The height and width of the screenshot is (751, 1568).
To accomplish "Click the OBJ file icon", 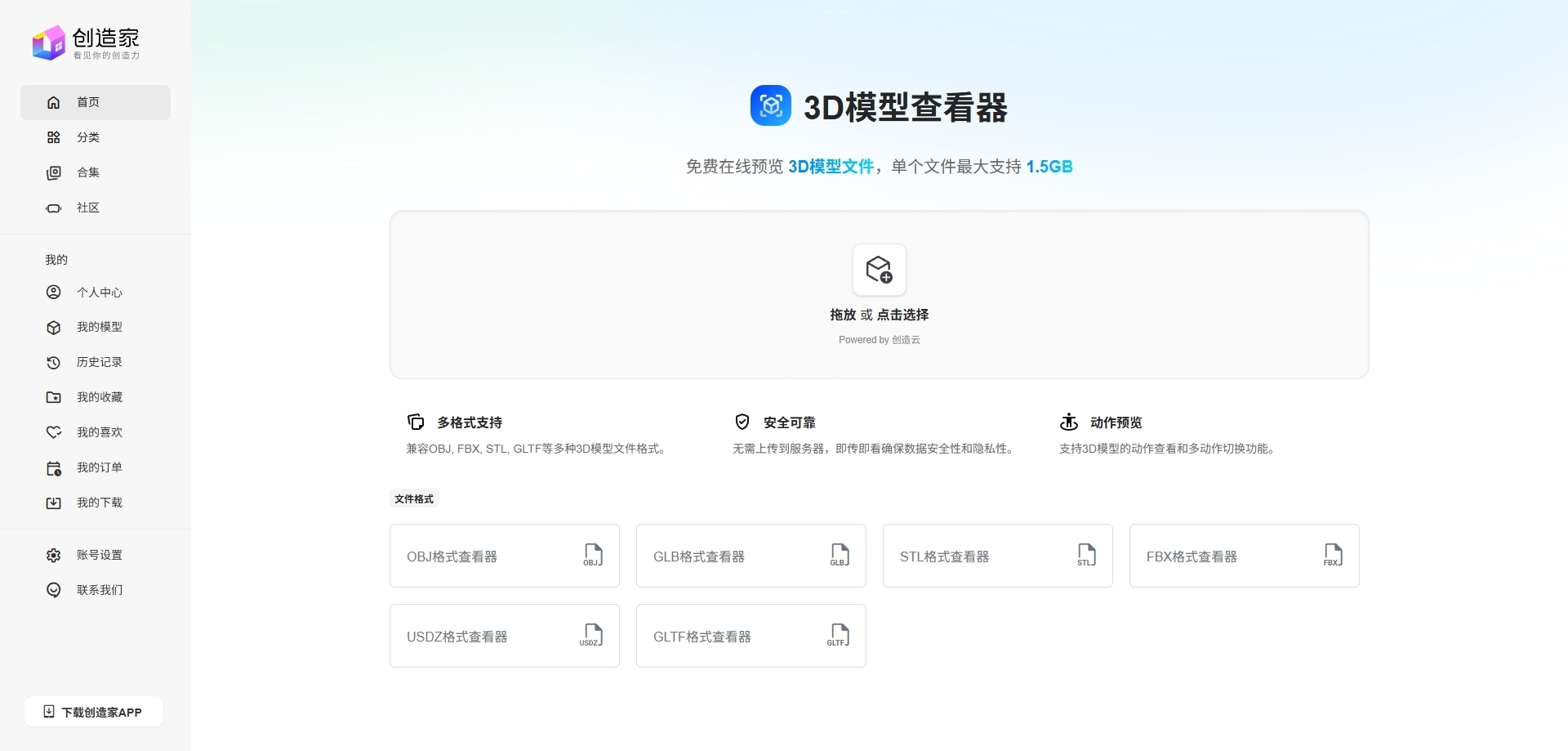I will pyautogui.click(x=593, y=555).
